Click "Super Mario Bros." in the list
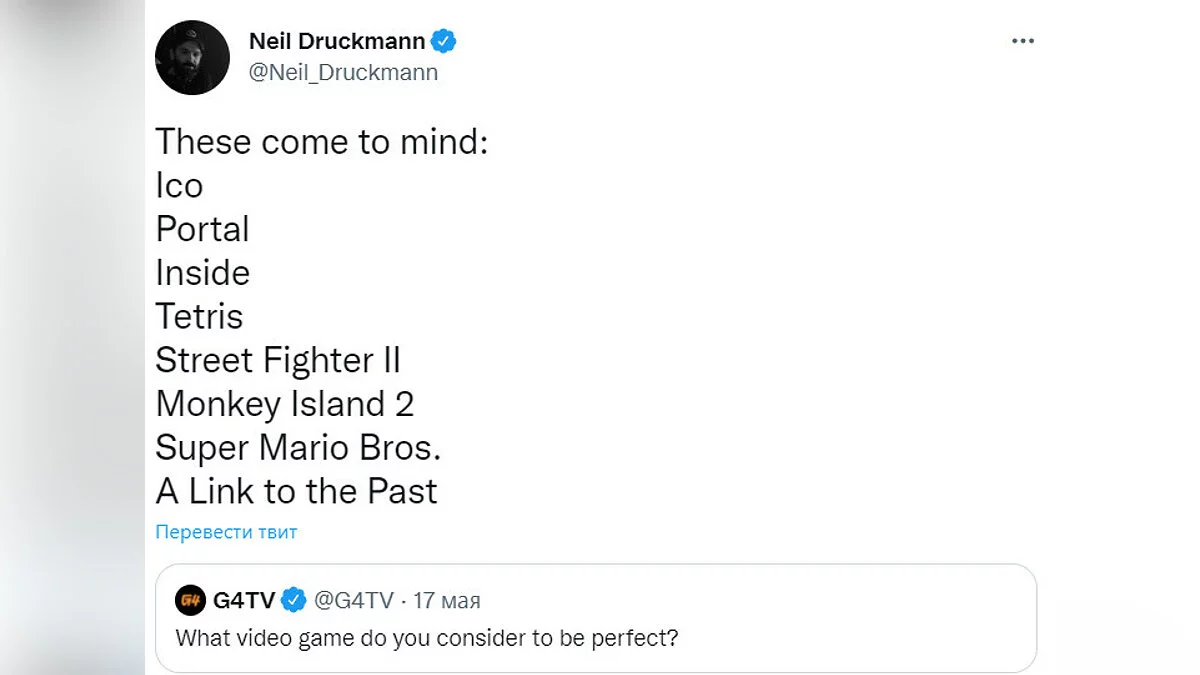Image resolution: width=1200 pixels, height=675 pixels. tap(298, 447)
